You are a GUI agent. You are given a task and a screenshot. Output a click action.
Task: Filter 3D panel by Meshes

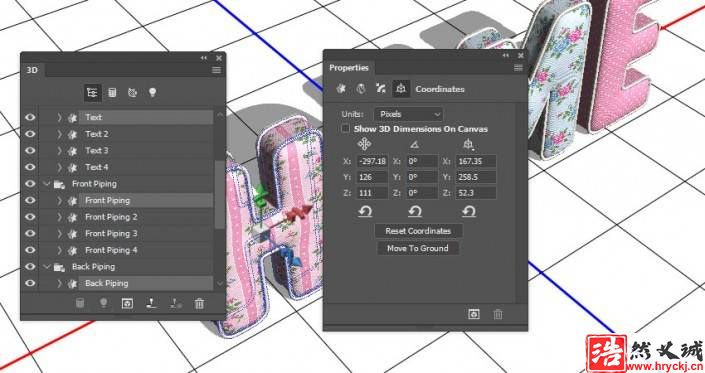tap(112, 93)
